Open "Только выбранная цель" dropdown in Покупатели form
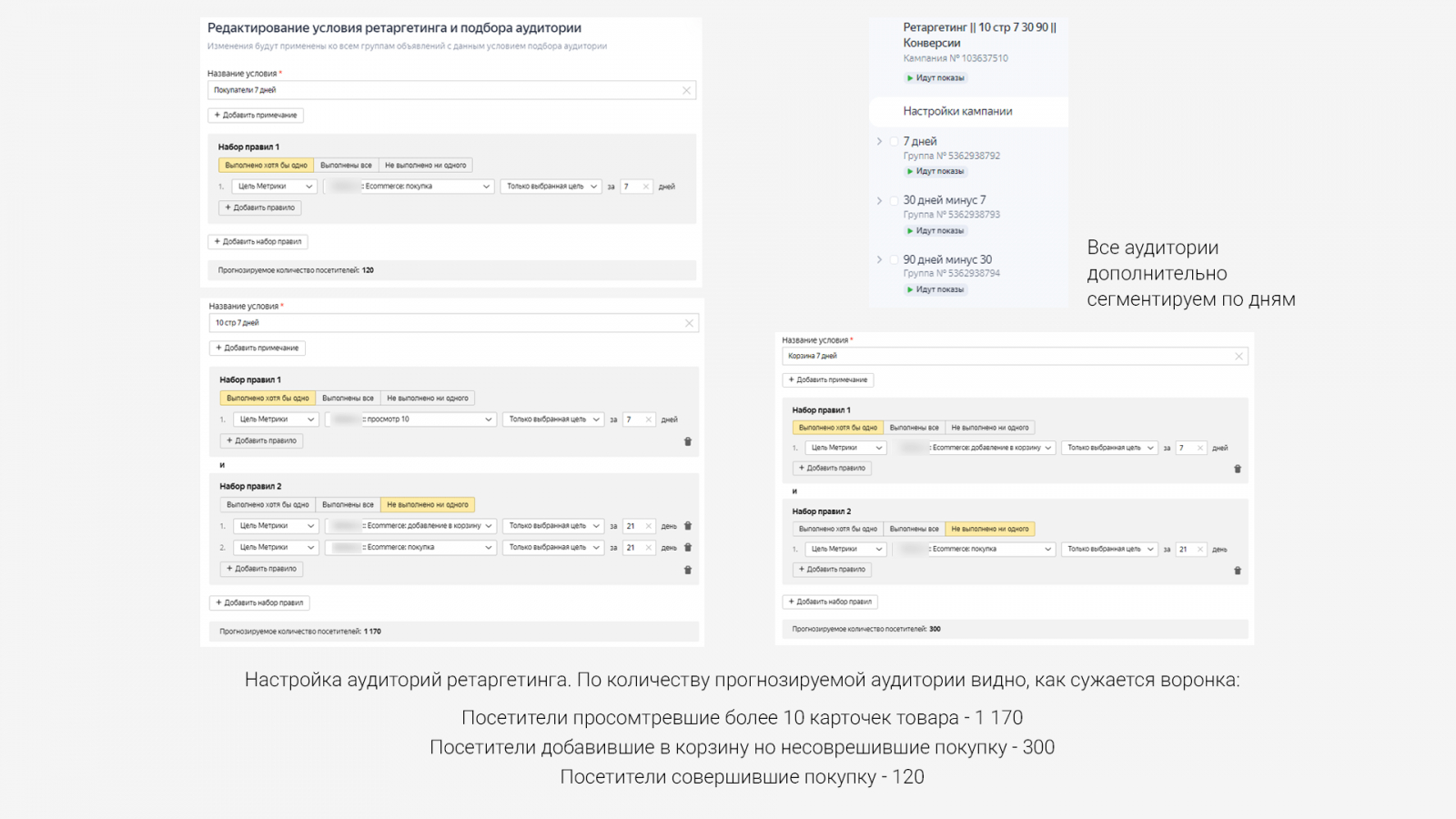1456x819 pixels. (551, 187)
